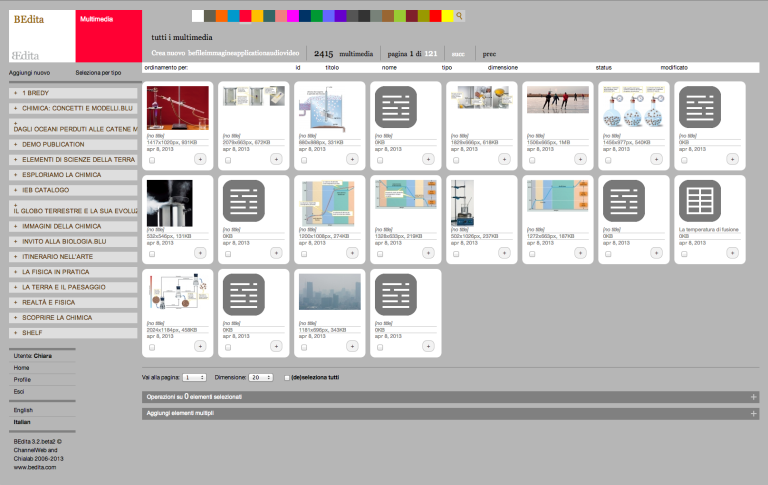
Task: Open the first row document icon
Action: 403,107
